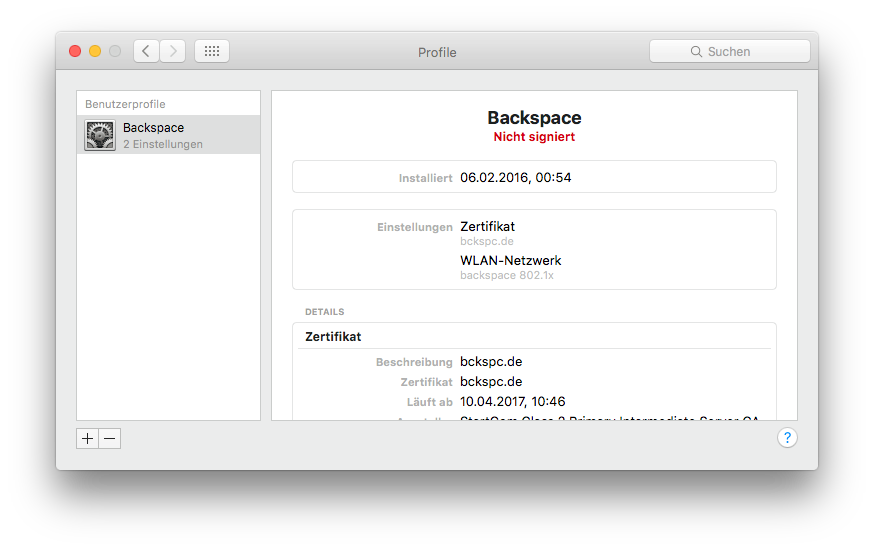Screen dimensions: 874x550
Task: Click the back navigation arrow
Action: [147, 51]
